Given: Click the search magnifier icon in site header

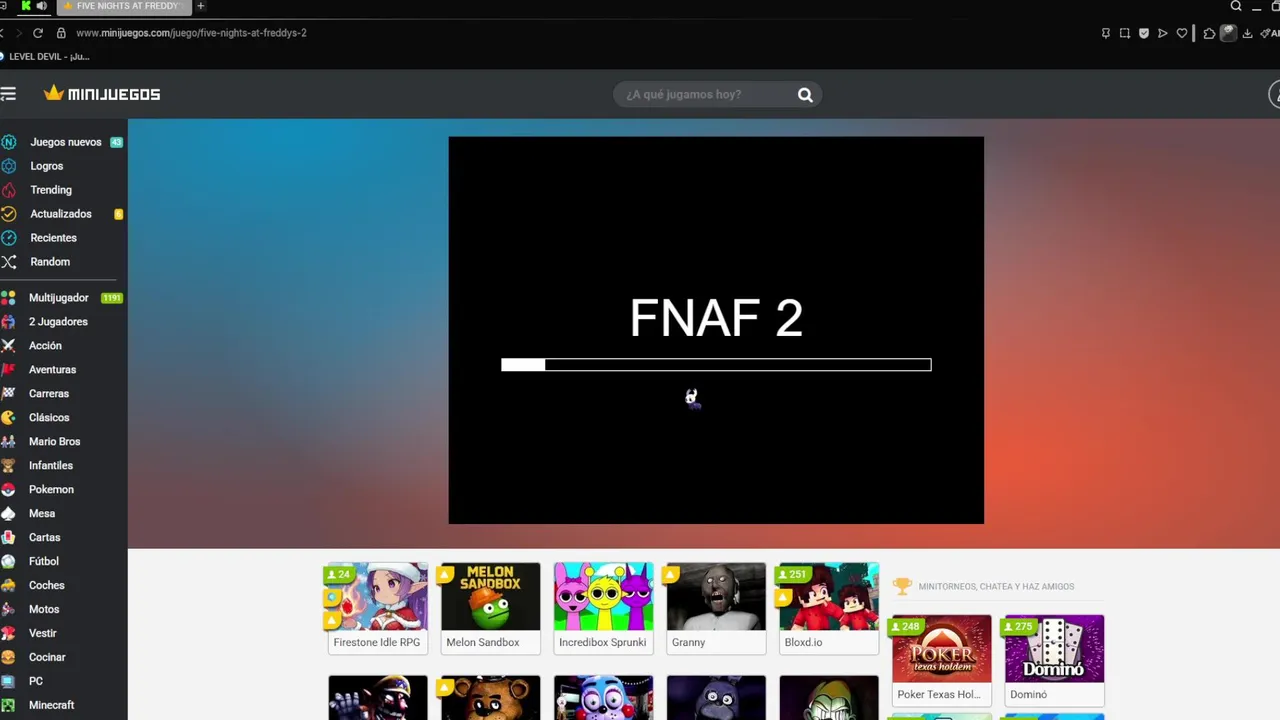Looking at the screenshot, I should [x=805, y=95].
